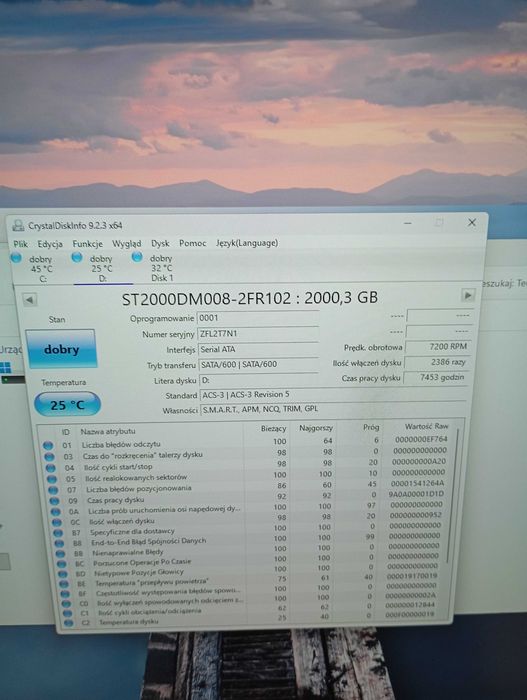Open the Plik menu
527x700 pixels.
tap(21, 244)
